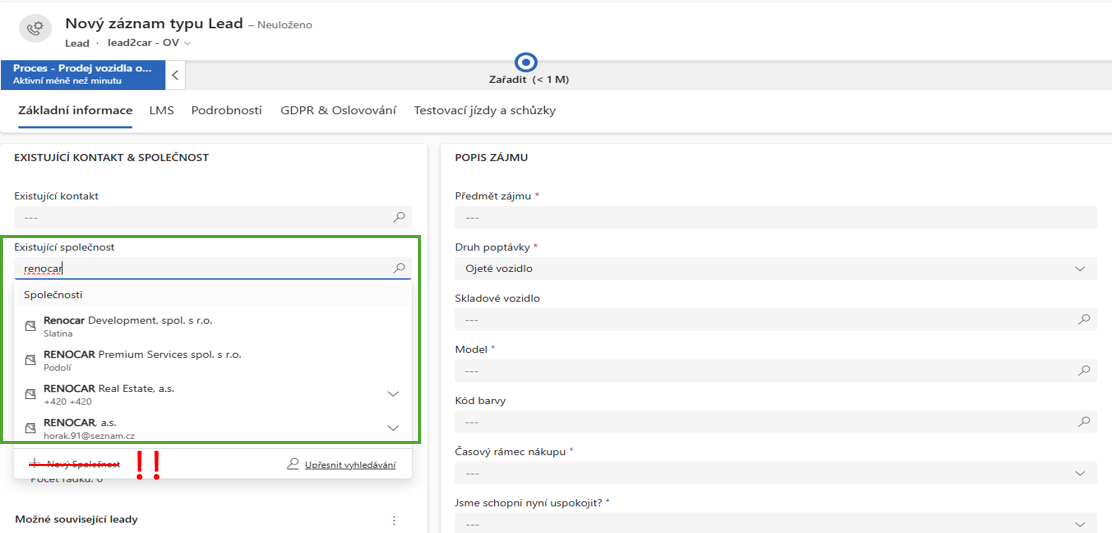The image size is (1112, 533).
Task: Open more options for Možné související leady
Action: tap(394, 520)
